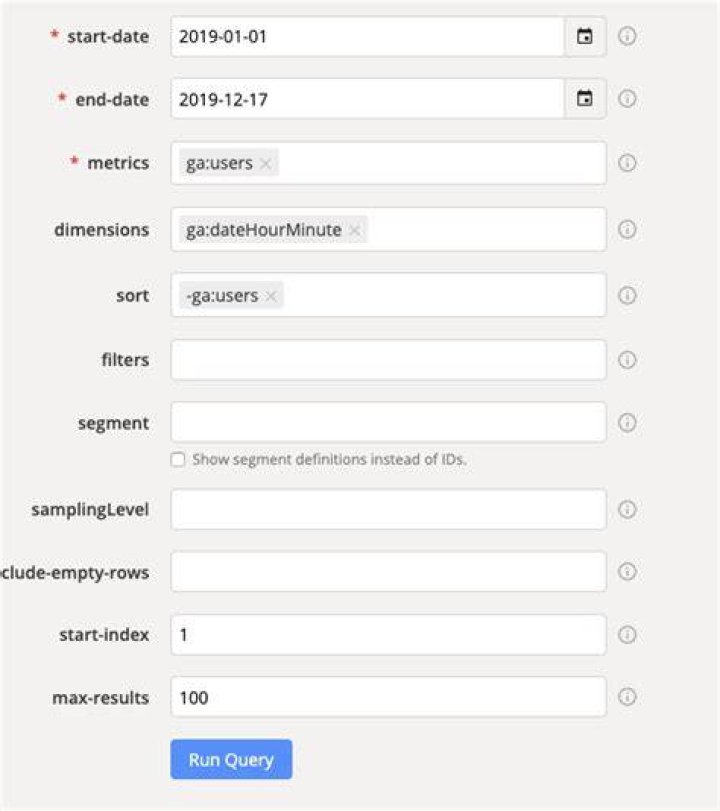Focus the filters input field
The image size is (720, 811).
point(388,359)
